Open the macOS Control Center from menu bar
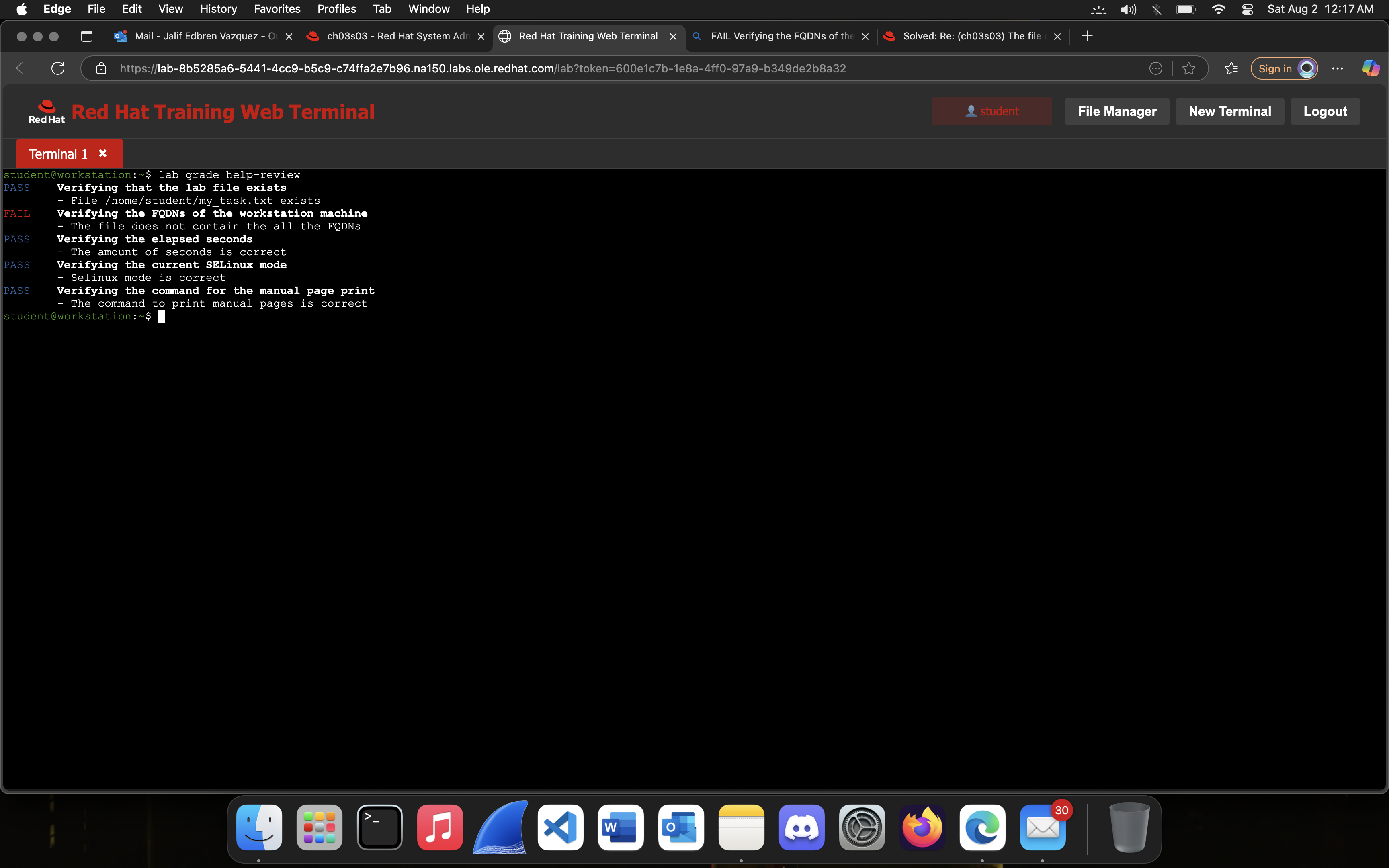This screenshot has height=868, width=1389. tap(1247, 8)
